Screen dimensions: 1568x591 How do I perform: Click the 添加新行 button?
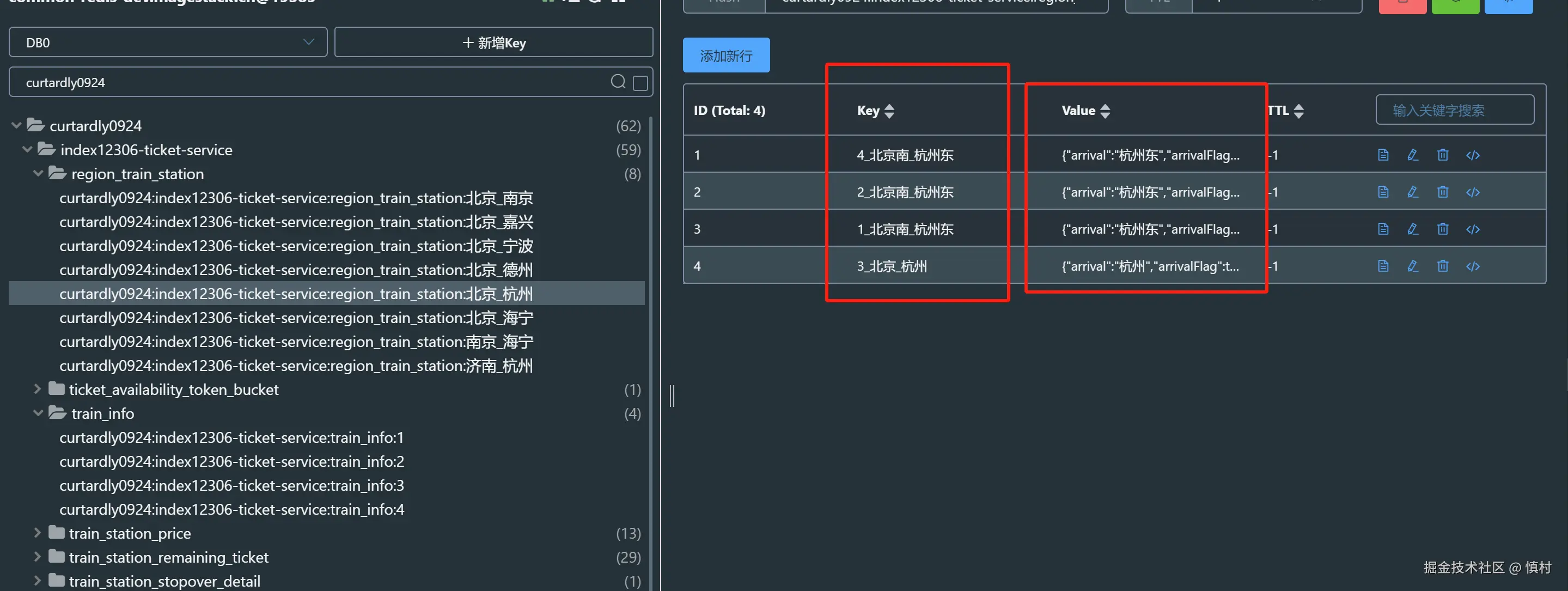click(x=725, y=56)
